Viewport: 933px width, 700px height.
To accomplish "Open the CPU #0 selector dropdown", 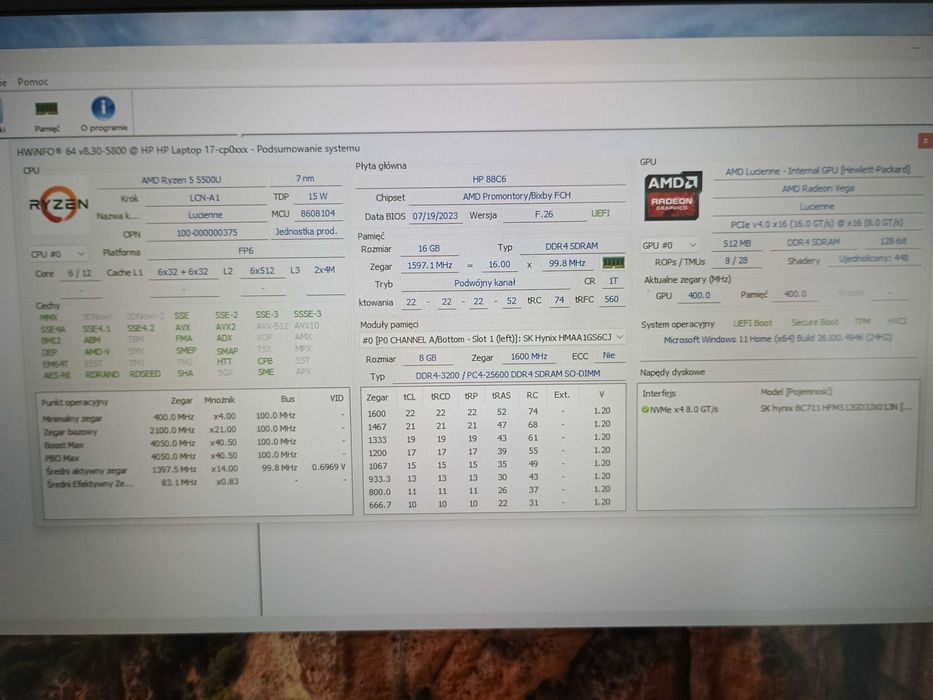I will pos(58,254).
